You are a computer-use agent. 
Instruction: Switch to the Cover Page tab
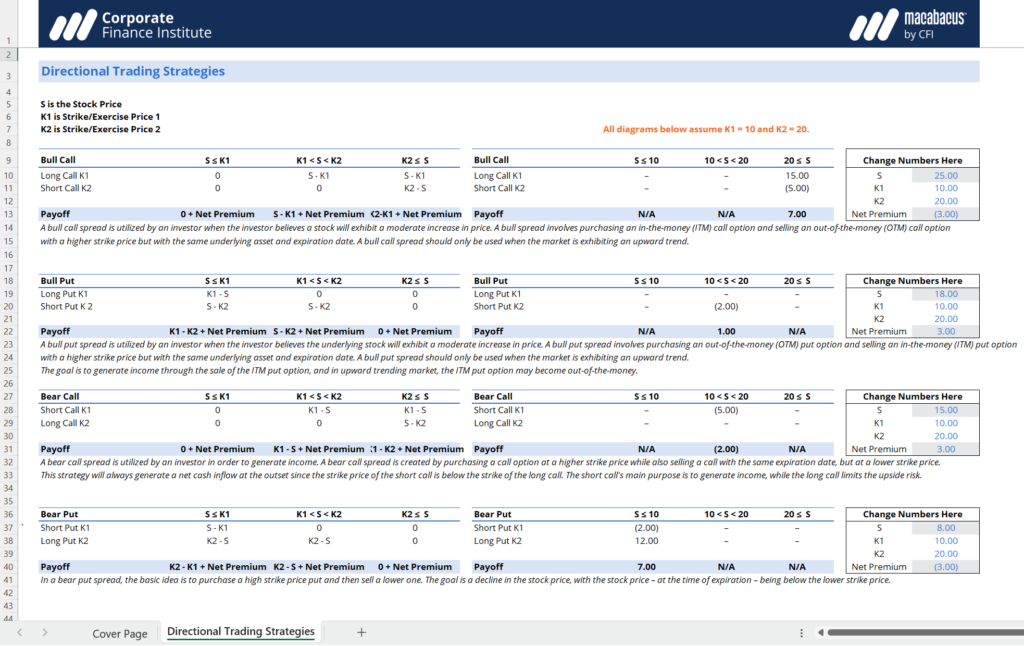pyautogui.click(x=122, y=633)
